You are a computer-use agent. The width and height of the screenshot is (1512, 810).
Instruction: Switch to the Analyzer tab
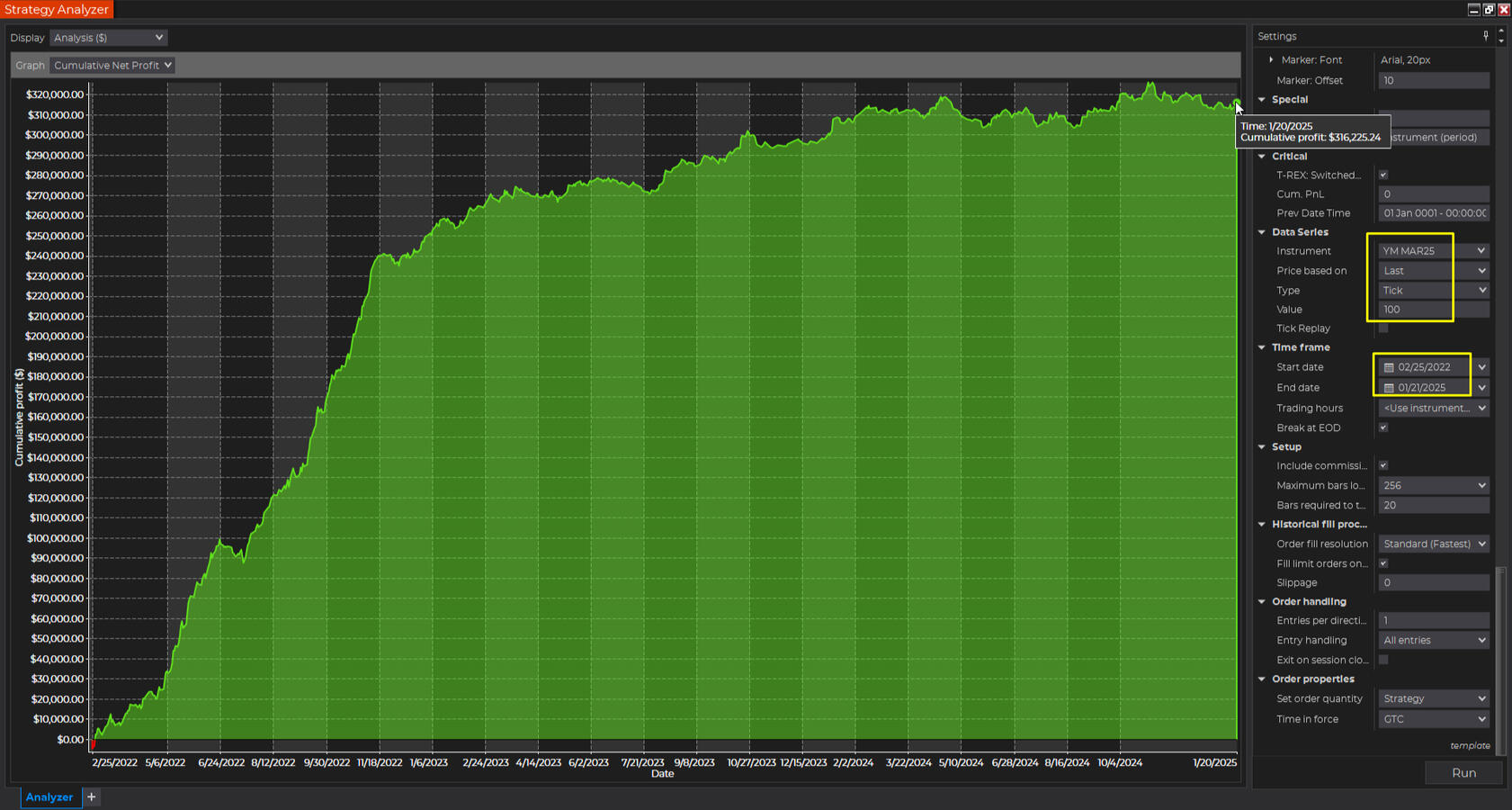49,796
